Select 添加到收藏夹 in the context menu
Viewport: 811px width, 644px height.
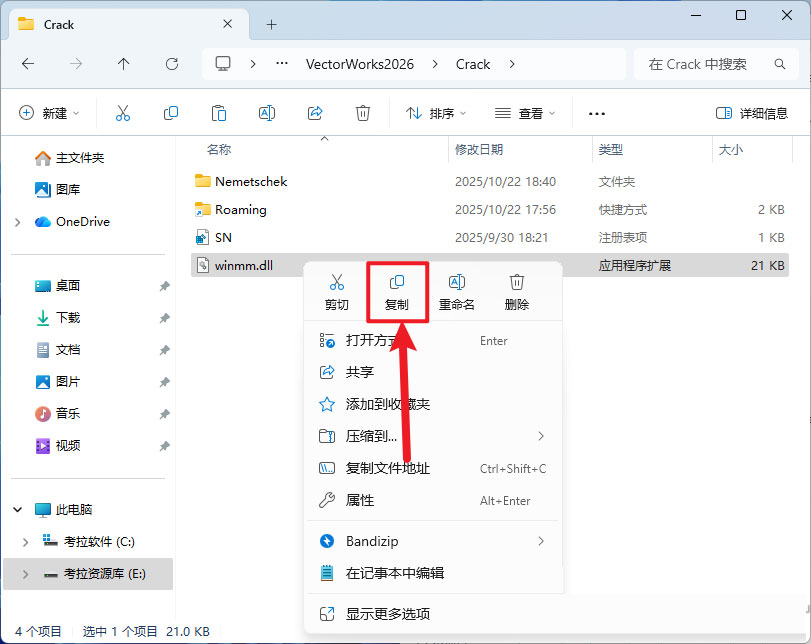point(433,404)
